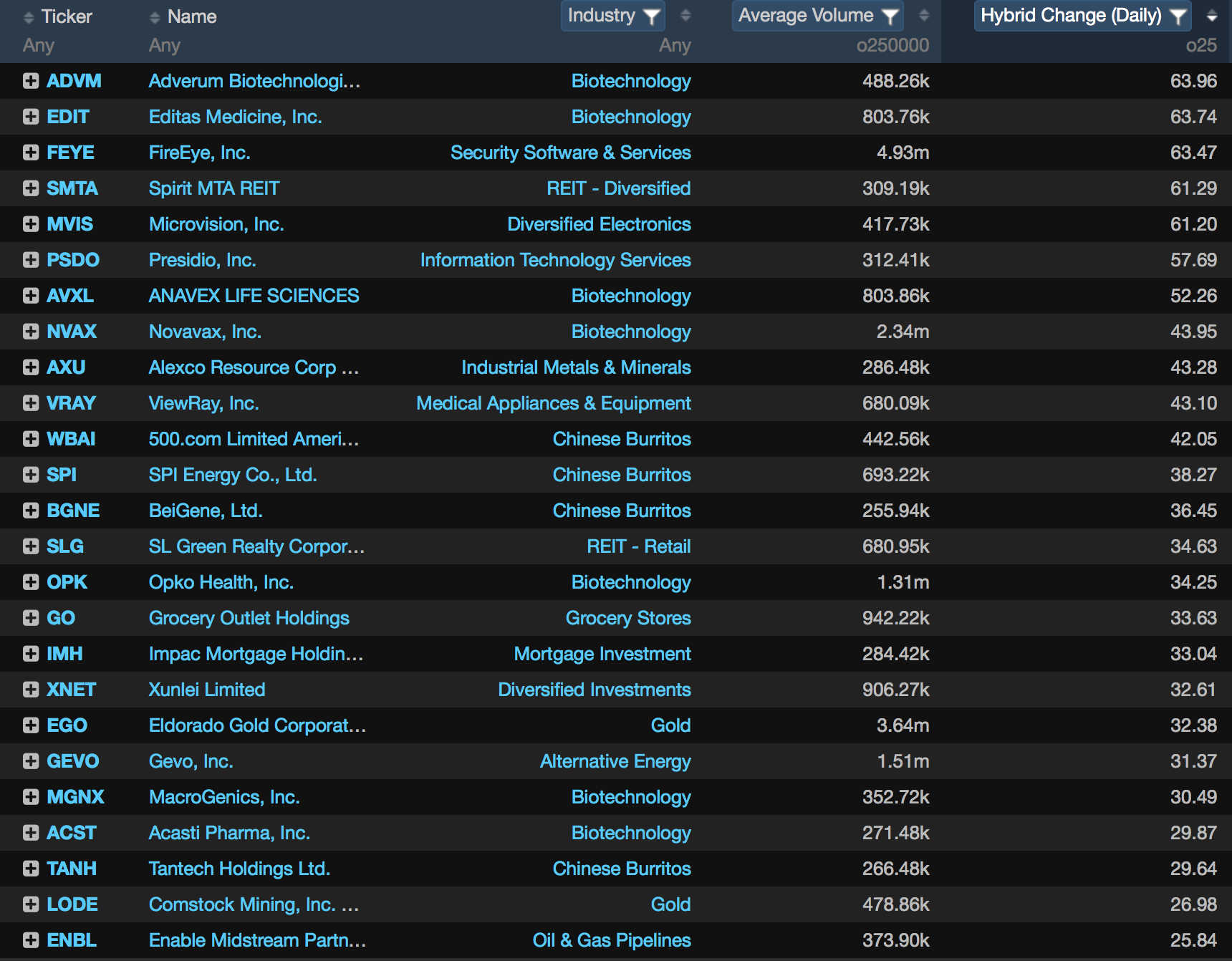
Task: Select Diversified Electronics industry link
Action: pos(600,224)
